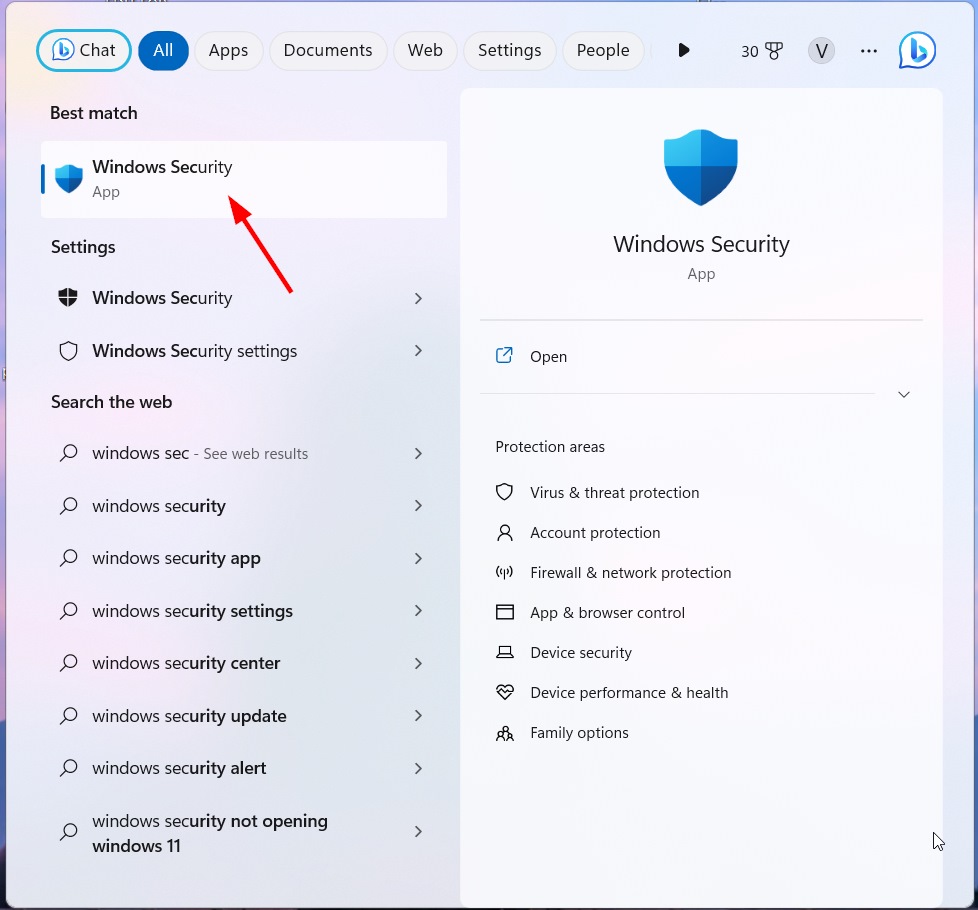Expand chevron for 'windows sec' web result
The width and height of the screenshot is (978, 910).
(419, 453)
